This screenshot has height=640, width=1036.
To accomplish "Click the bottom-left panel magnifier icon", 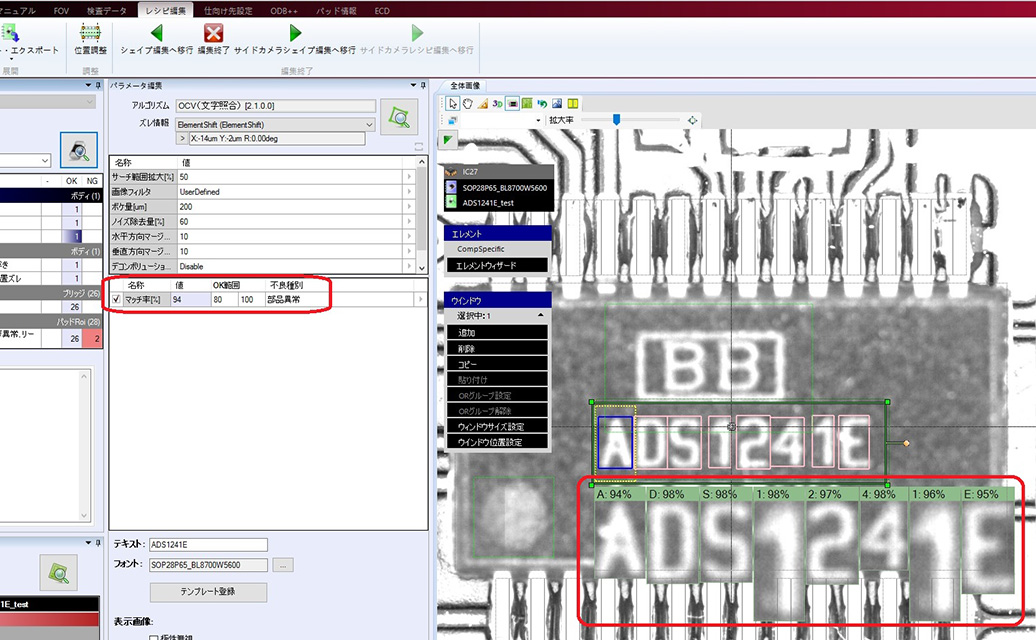I will (x=59, y=572).
